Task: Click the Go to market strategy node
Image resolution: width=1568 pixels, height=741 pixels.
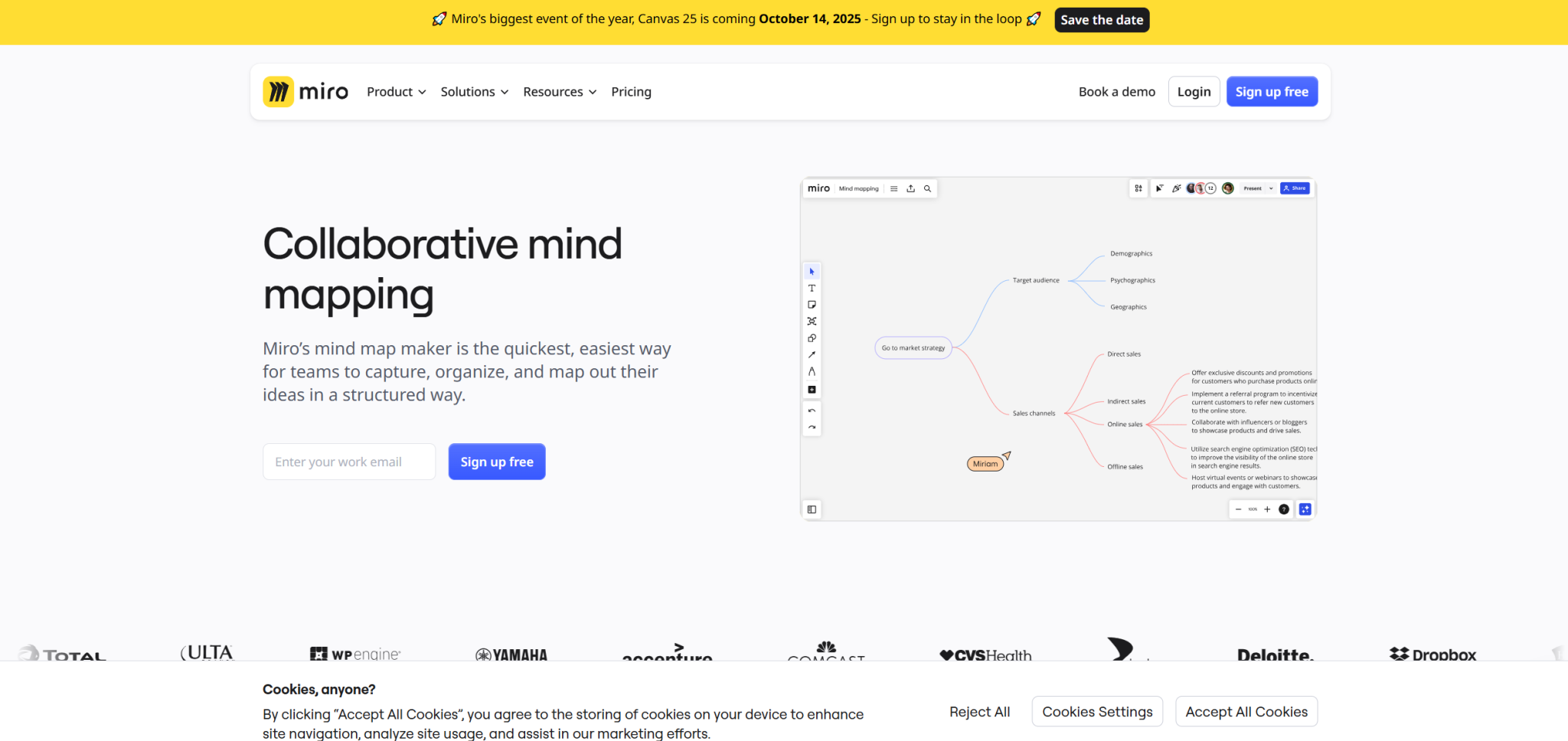Action: pyautogui.click(x=913, y=348)
